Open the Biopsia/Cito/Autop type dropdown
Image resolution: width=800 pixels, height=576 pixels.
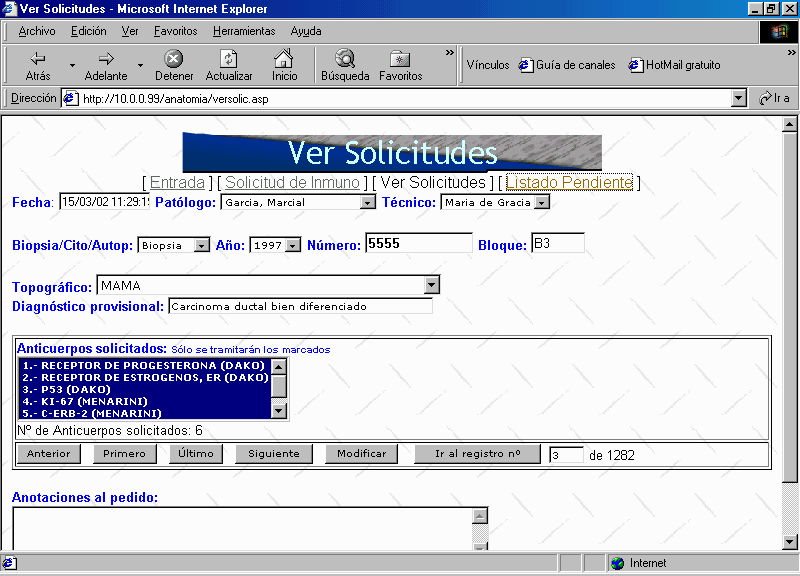point(202,245)
